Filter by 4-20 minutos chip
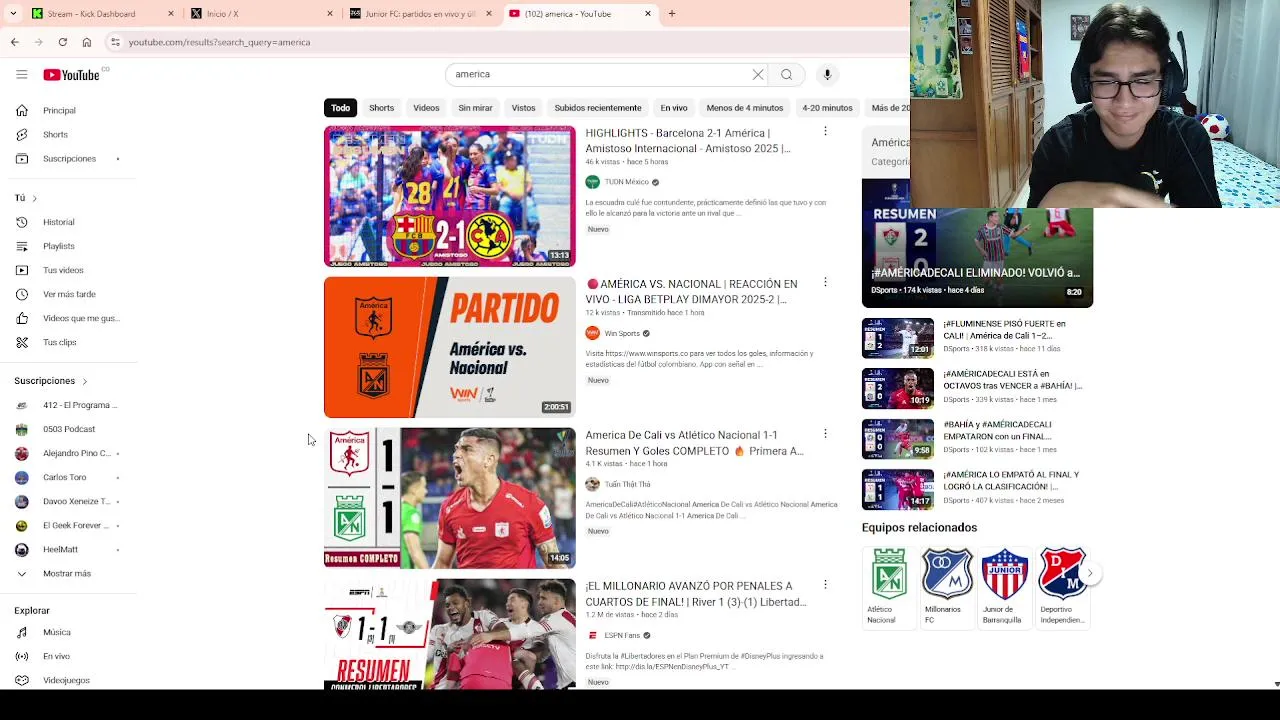This screenshot has height=720, width=1280. [827, 108]
